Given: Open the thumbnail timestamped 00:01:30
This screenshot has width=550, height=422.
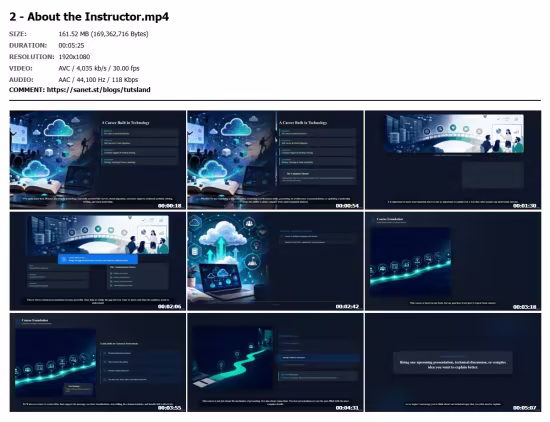Looking at the screenshot, I should 453,160.
